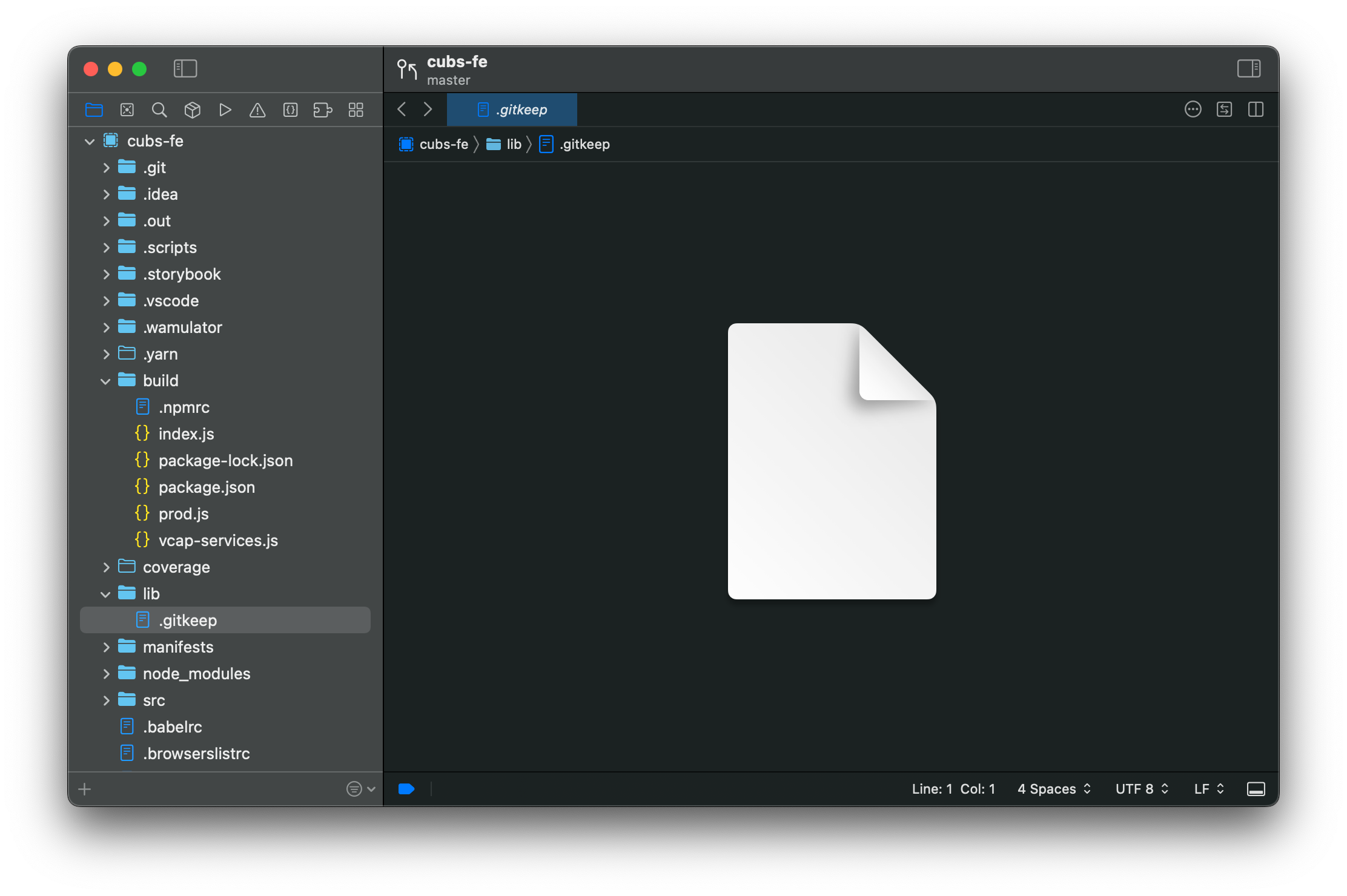Select the Search icon in the toolbar
This screenshot has width=1347, height=896.
point(159,110)
